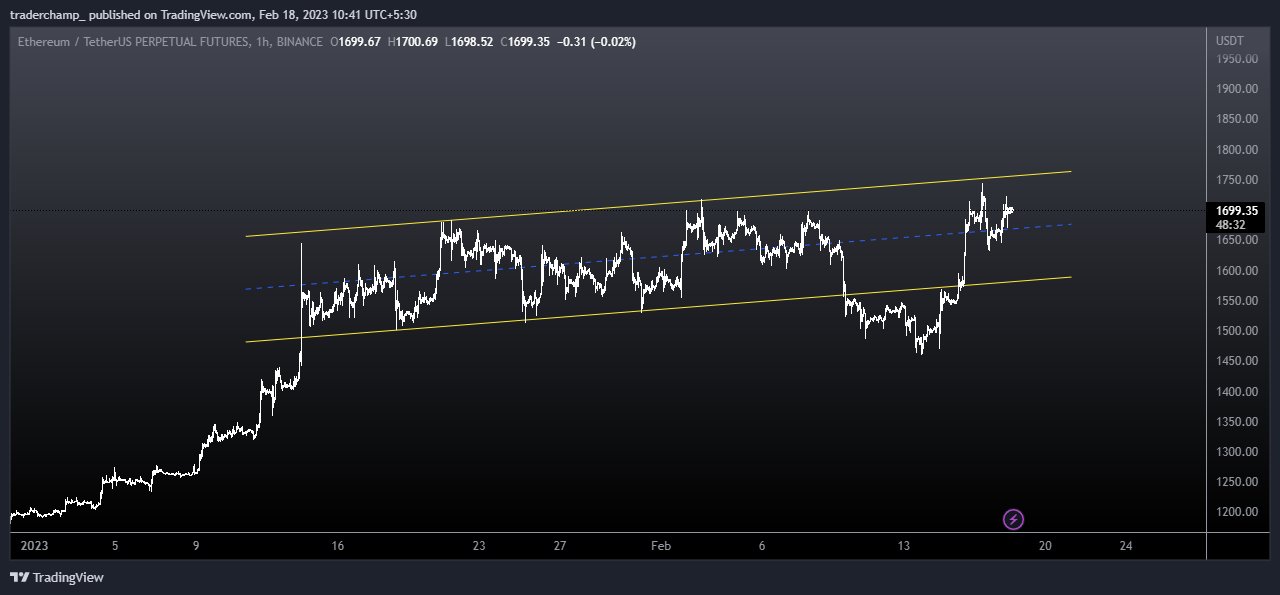Click the change value −0.31 (−0.02%)

coord(596,41)
